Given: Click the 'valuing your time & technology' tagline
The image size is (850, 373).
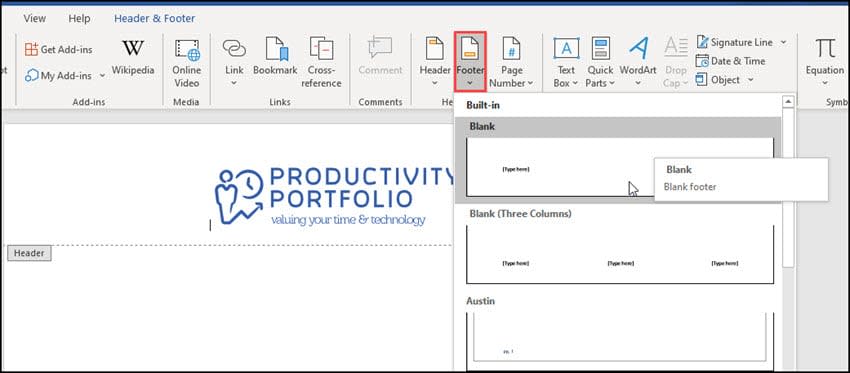Looking at the screenshot, I should (348, 220).
